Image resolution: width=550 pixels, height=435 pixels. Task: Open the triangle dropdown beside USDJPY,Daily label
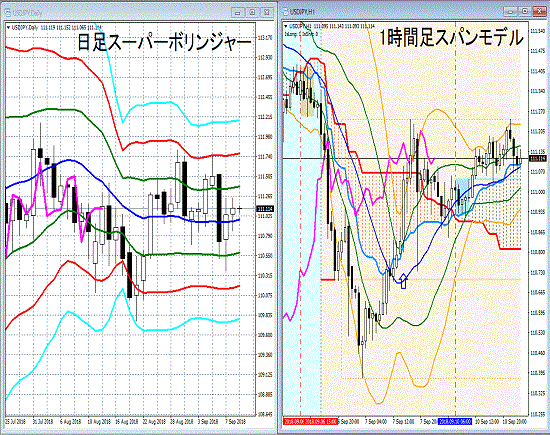tap(8, 27)
